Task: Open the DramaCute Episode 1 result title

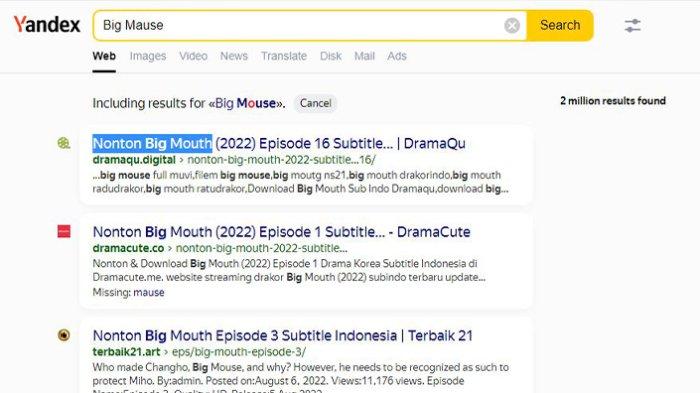Action: point(281,232)
